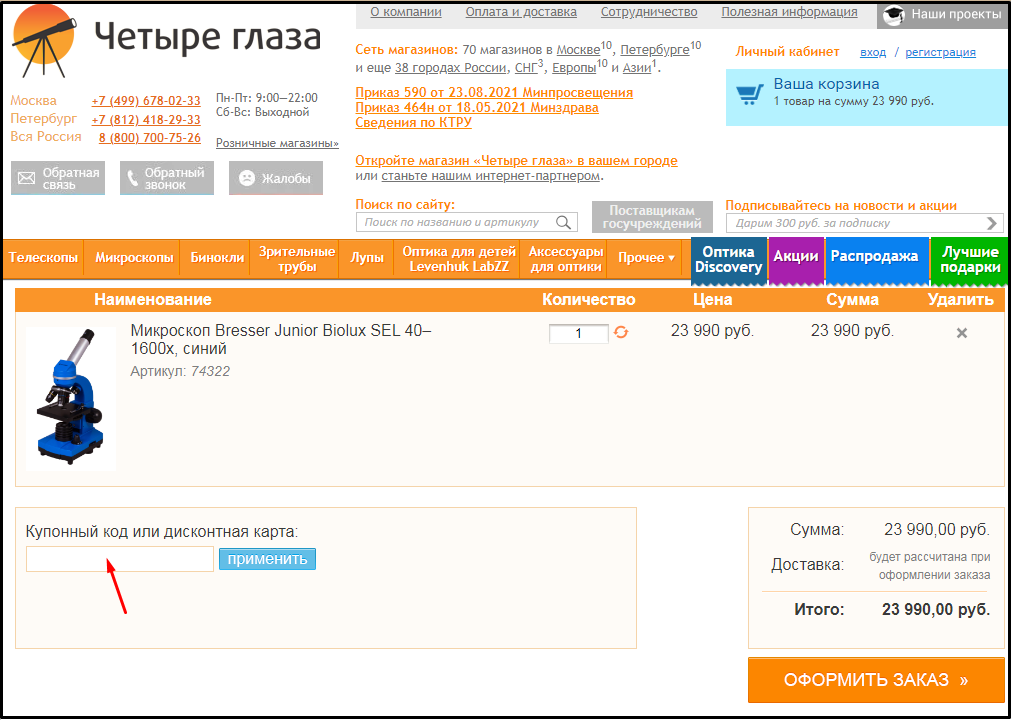Click the Жалобы button
Viewport: 1011px width, 720px height.
click(x=276, y=178)
